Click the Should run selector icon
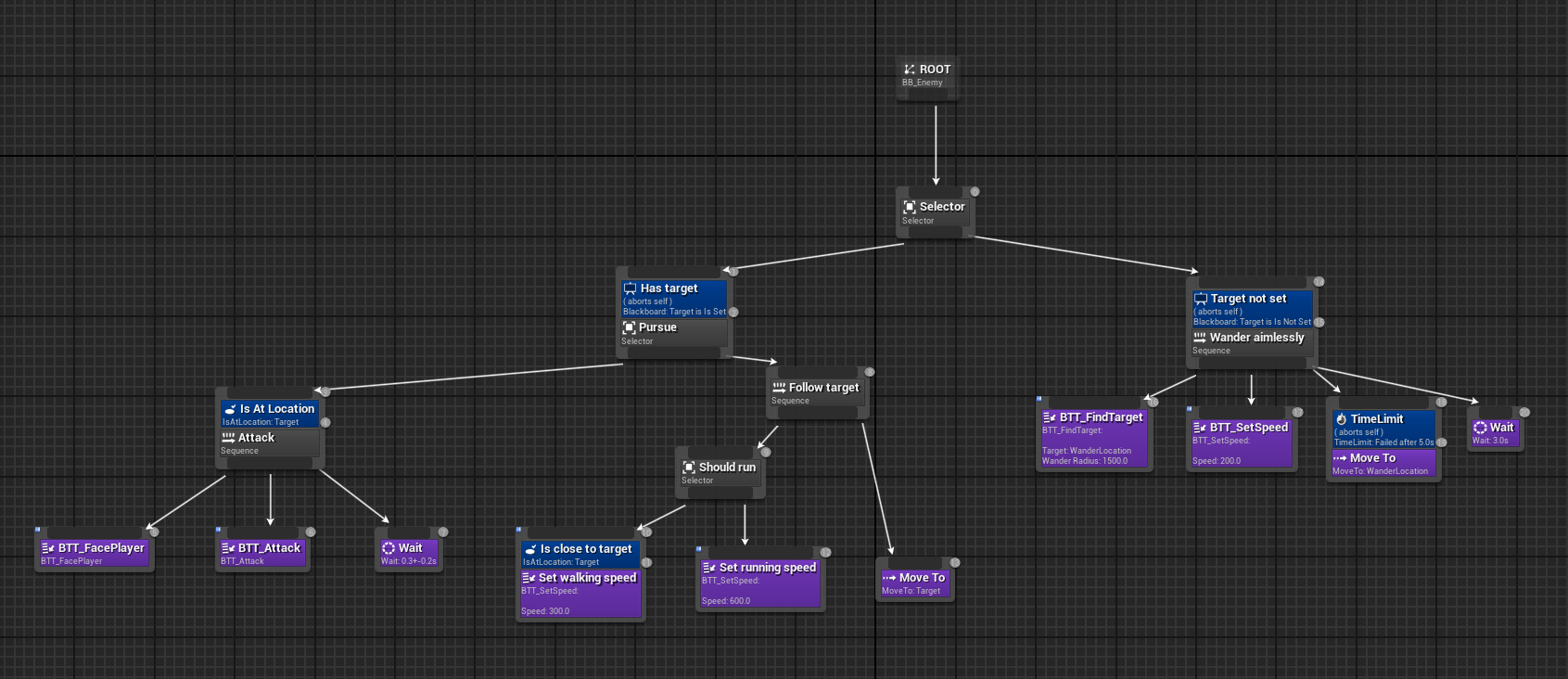The width and height of the screenshot is (1568, 679). click(689, 468)
